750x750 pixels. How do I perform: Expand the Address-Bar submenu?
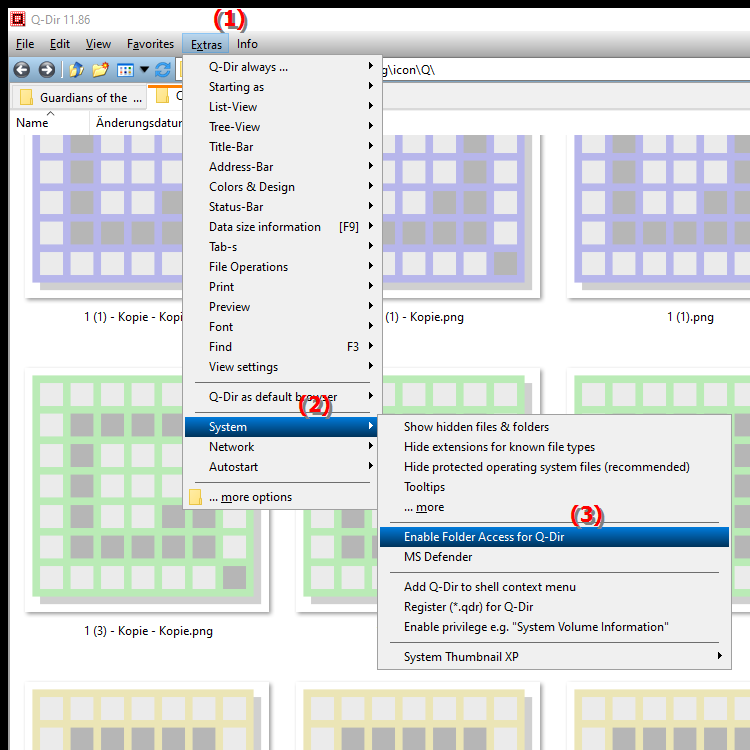pos(281,167)
